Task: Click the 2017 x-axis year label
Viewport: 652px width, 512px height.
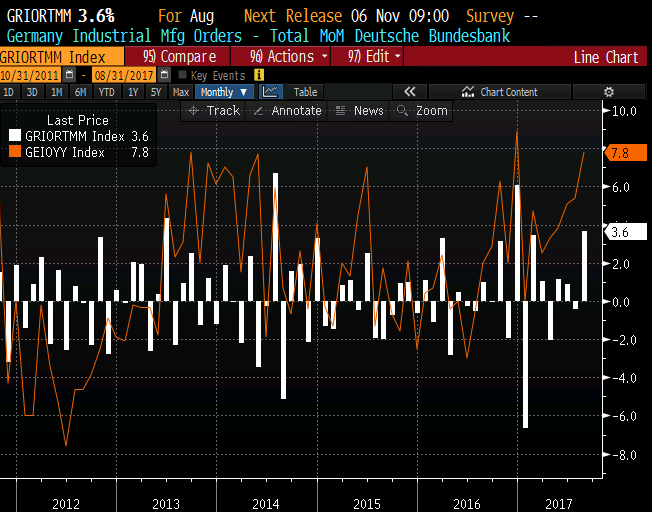Action: tap(559, 504)
